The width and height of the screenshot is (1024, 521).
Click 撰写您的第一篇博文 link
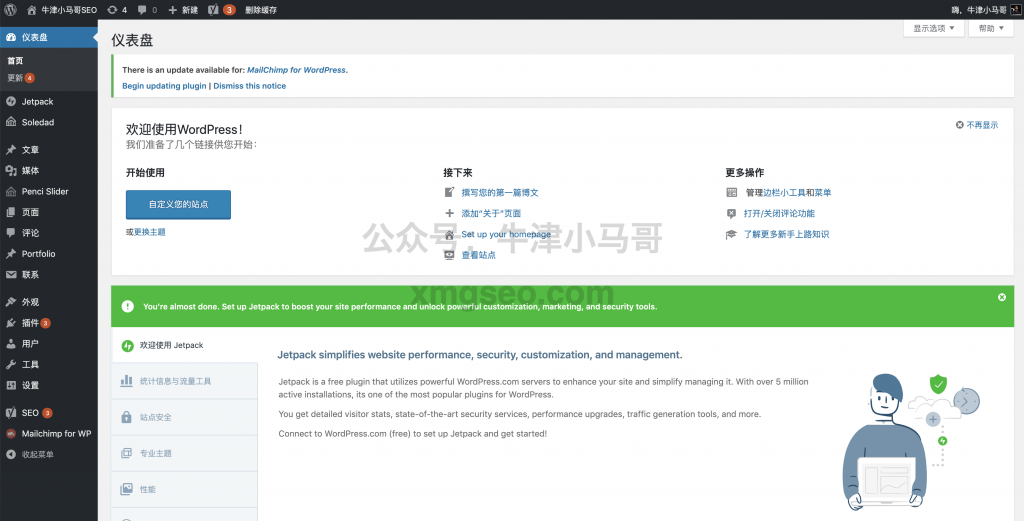click(x=500, y=193)
